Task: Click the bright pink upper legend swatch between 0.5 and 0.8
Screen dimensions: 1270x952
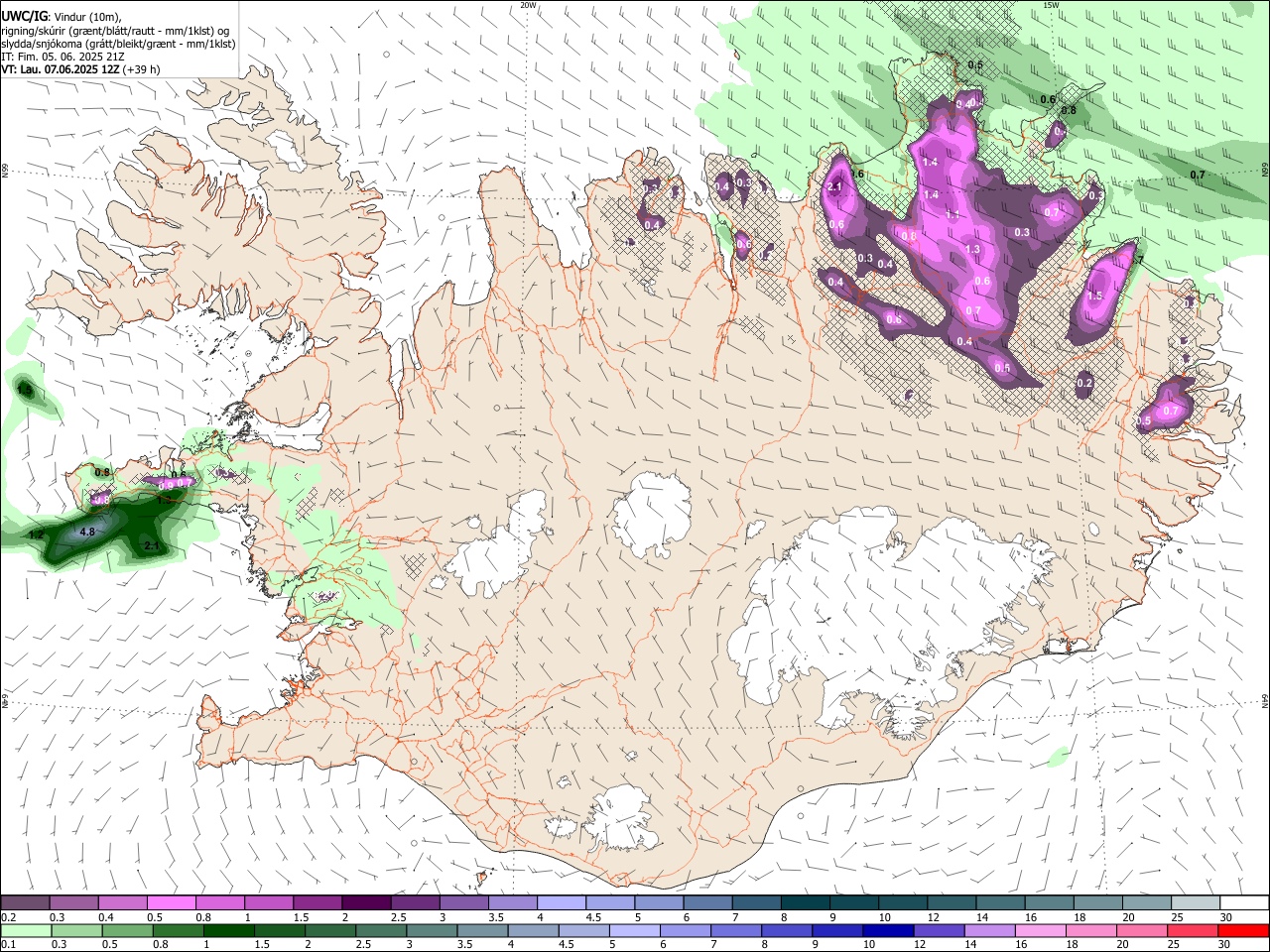Action: tap(172, 902)
